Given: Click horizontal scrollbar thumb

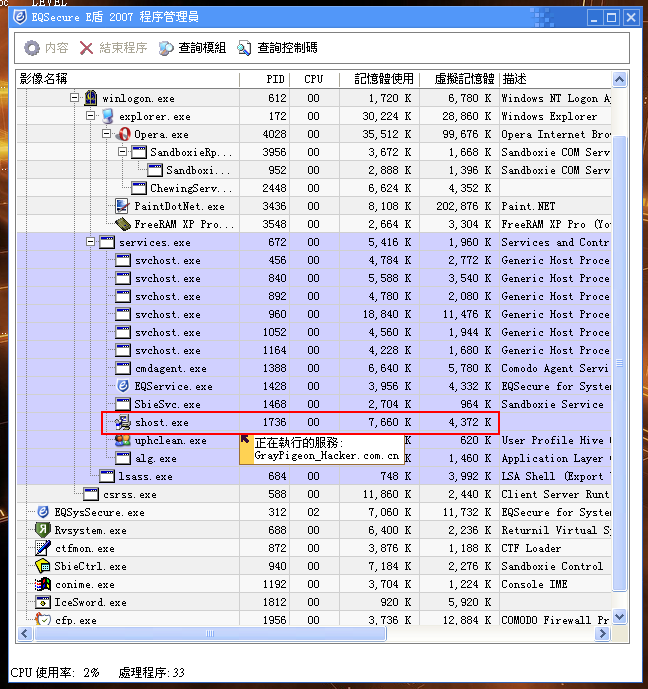Looking at the screenshot, I should click(210, 634).
